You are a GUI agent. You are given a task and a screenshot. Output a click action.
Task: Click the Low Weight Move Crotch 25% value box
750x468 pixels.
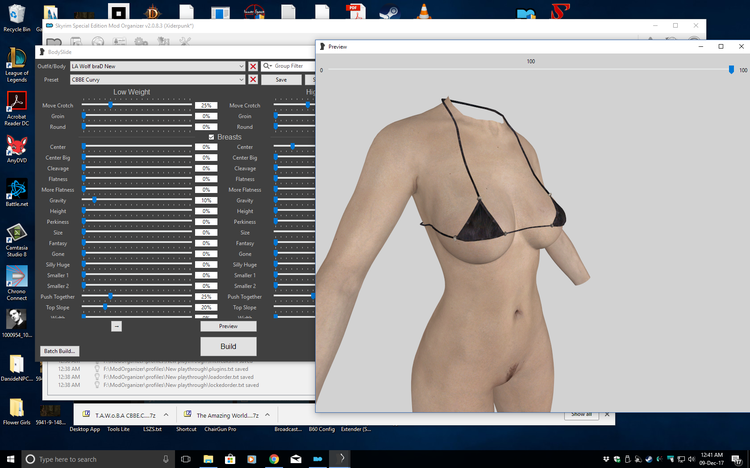pyautogui.click(x=206, y=105)
